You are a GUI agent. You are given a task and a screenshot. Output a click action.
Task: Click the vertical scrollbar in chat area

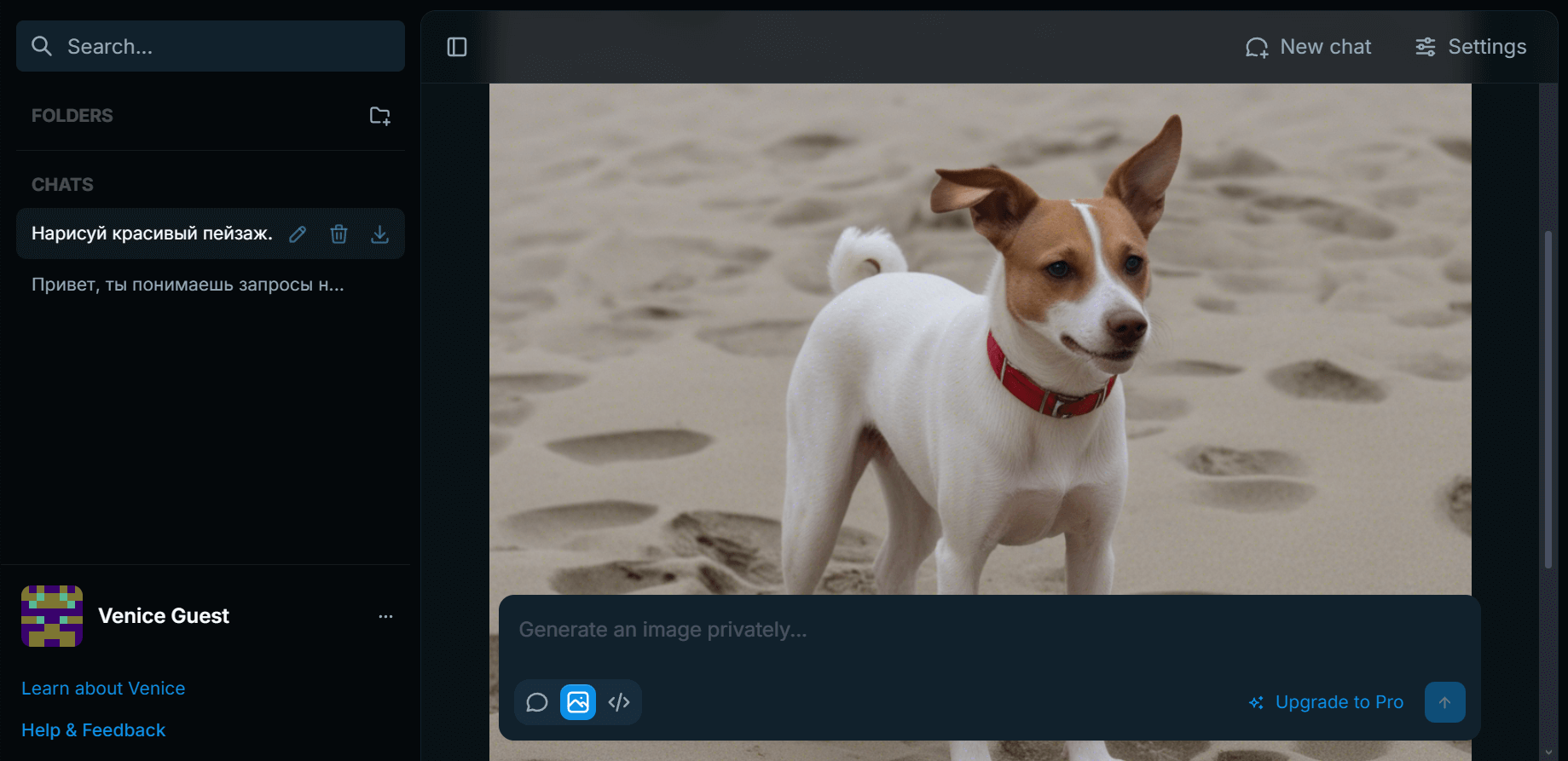click(x=1548, y=399)
